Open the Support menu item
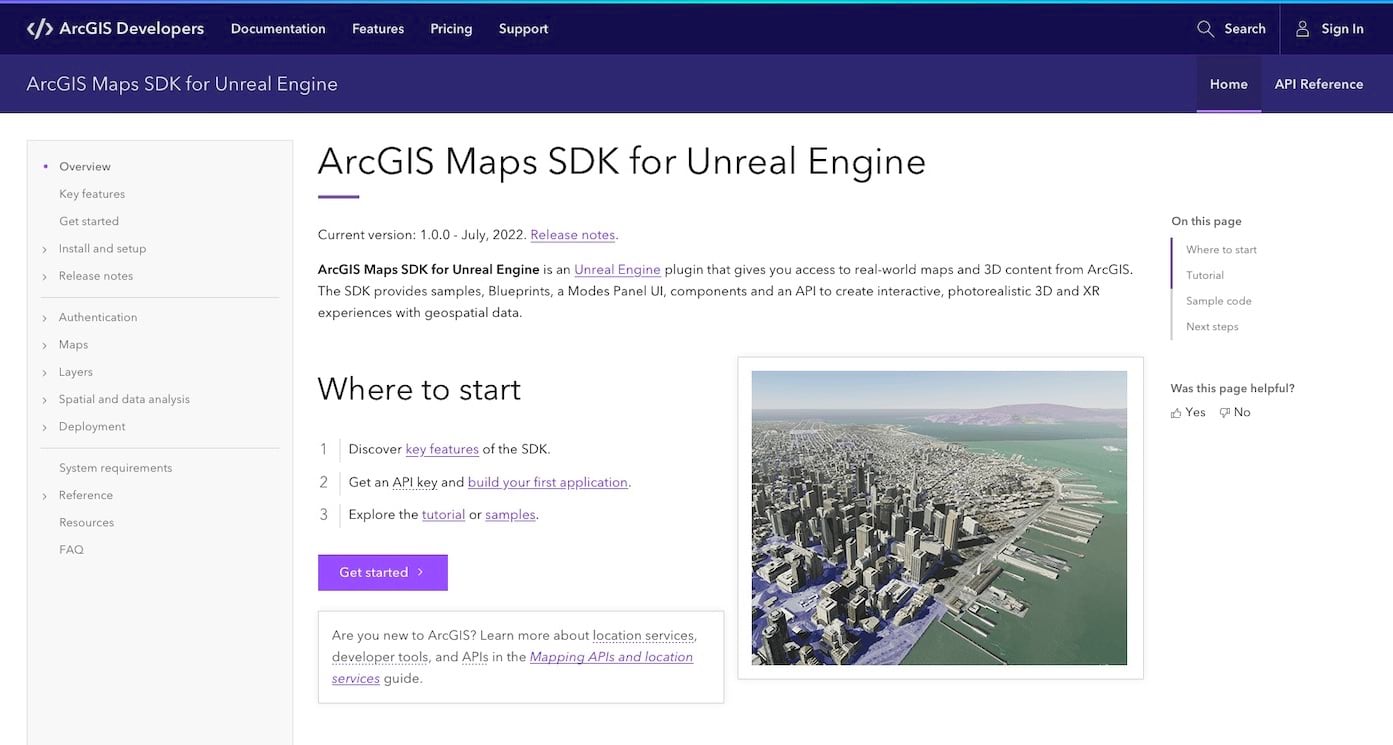Screen dimensions: 1393x745 click(523, 29)
